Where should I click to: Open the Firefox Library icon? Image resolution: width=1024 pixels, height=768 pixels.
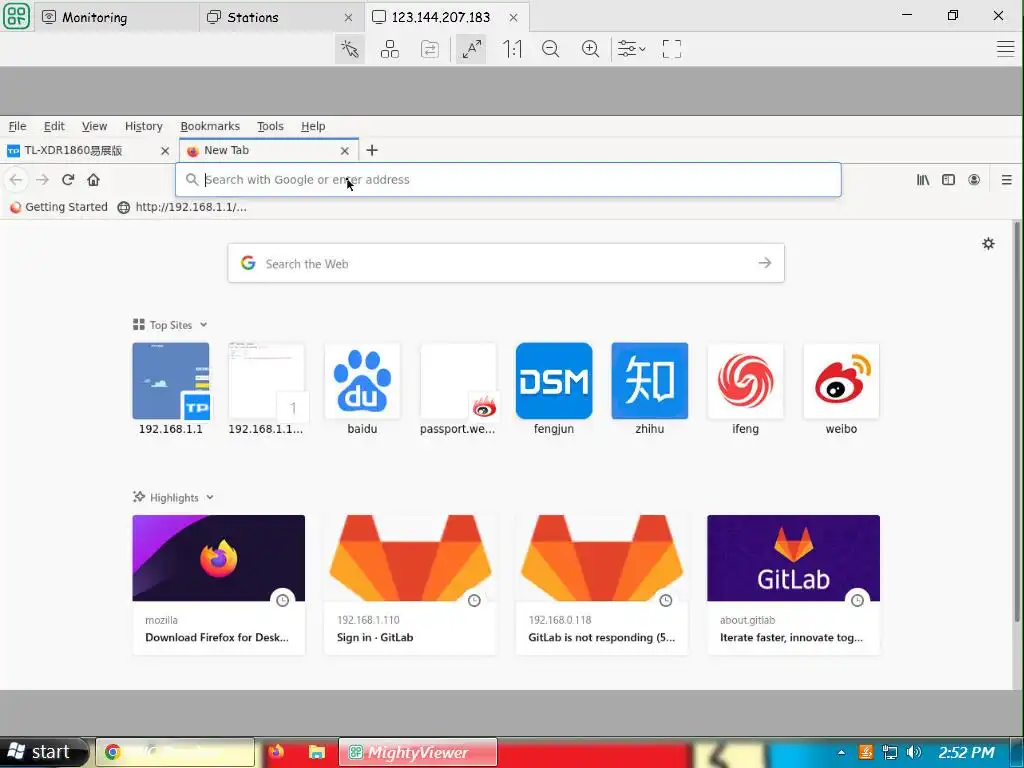(923, 180)
